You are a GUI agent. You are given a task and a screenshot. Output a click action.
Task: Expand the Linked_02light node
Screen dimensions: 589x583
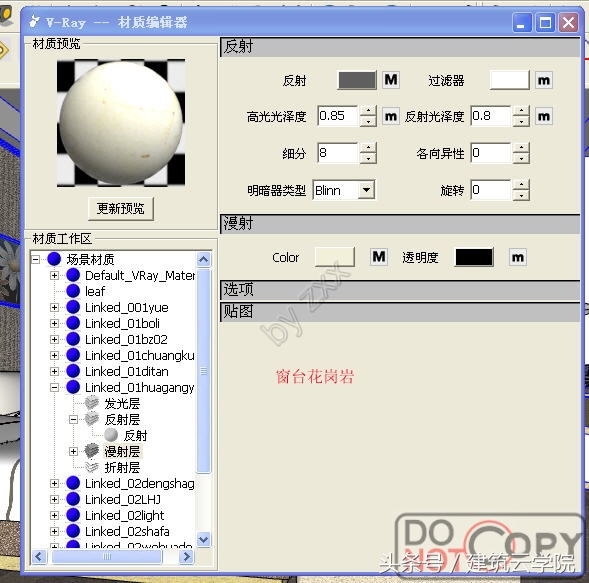click(54, 515)
